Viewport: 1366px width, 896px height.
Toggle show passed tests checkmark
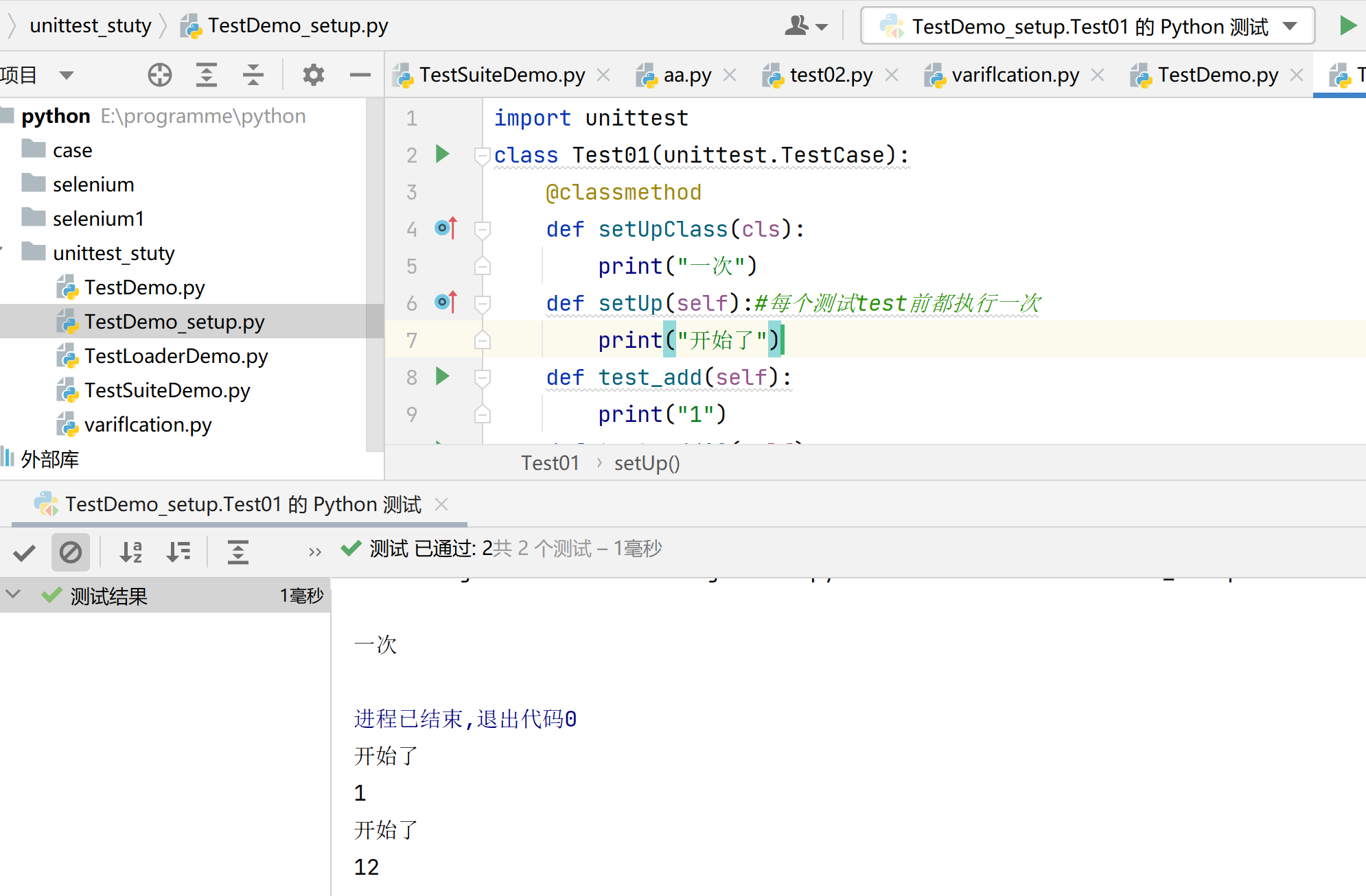click(25, 552)
